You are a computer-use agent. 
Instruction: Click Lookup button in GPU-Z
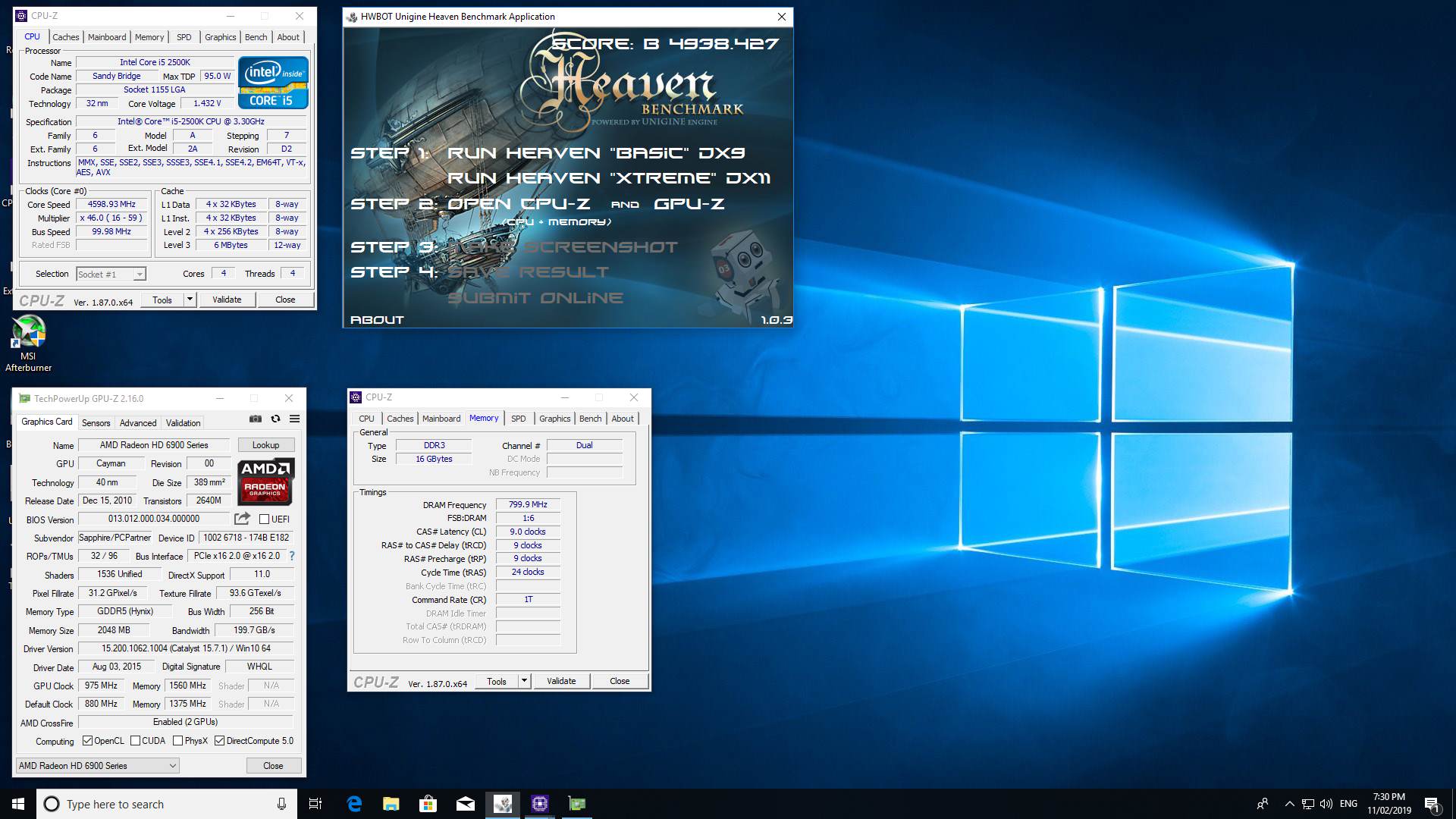[x=266, y=445]
